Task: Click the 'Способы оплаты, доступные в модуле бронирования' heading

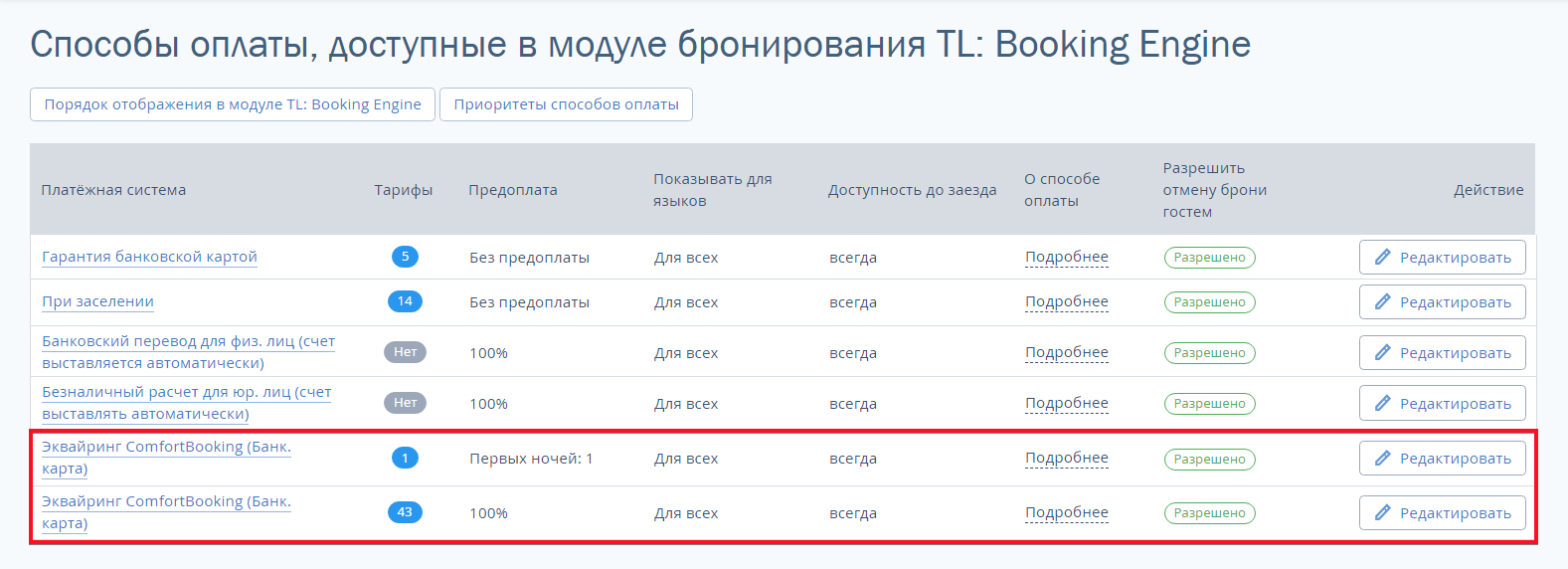Action: click(x=640, y=45)
